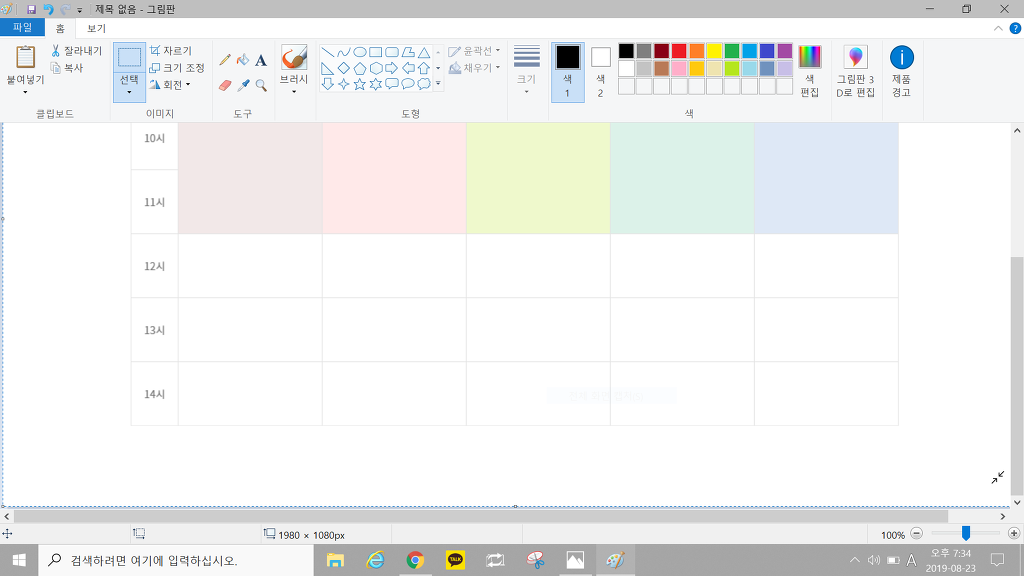Choose the Line shape
Image resolution: width=1024 pixels, height=576 pixels.
click(x=328, y=52)
